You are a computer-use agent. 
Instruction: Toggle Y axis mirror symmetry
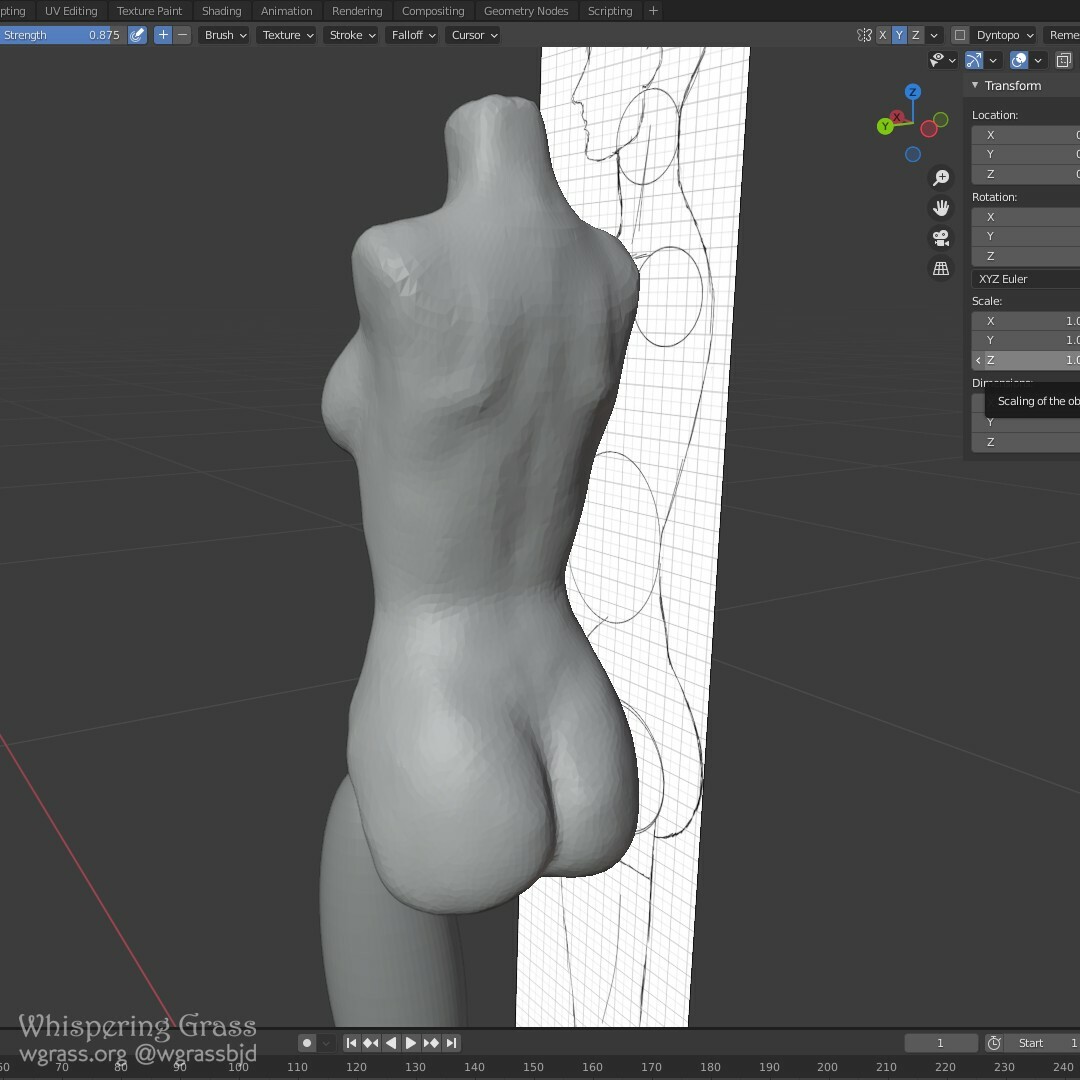(899, 35)
